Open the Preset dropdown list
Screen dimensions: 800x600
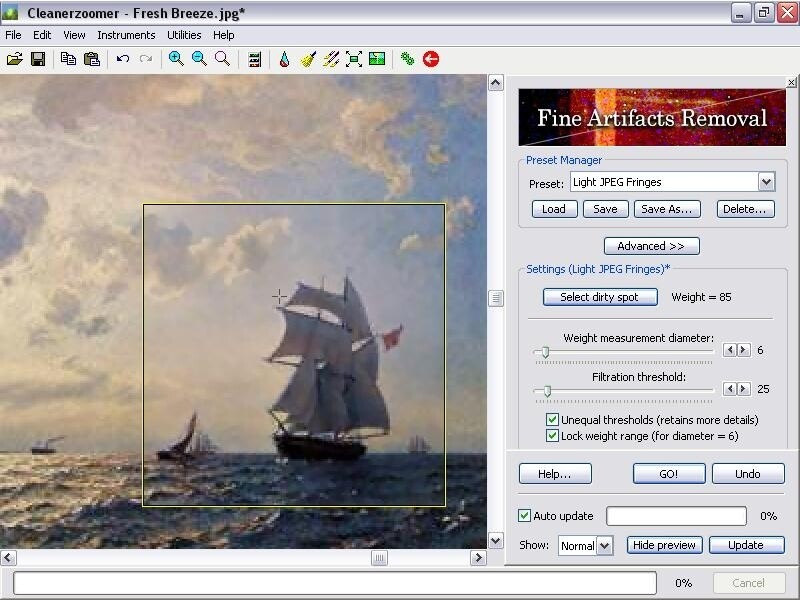(x=766, y=182)
